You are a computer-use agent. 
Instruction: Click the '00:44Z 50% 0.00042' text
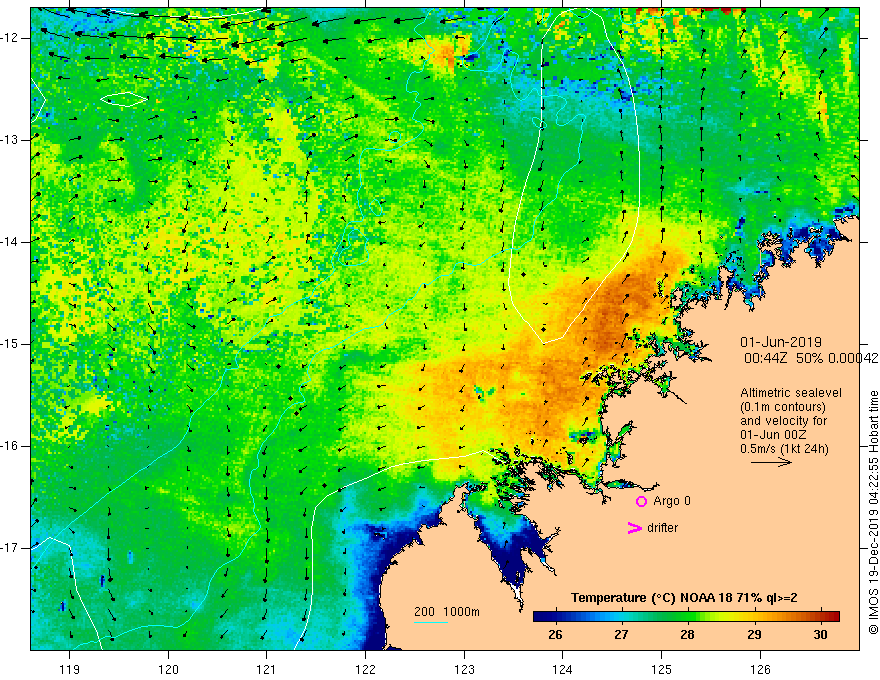811,358
